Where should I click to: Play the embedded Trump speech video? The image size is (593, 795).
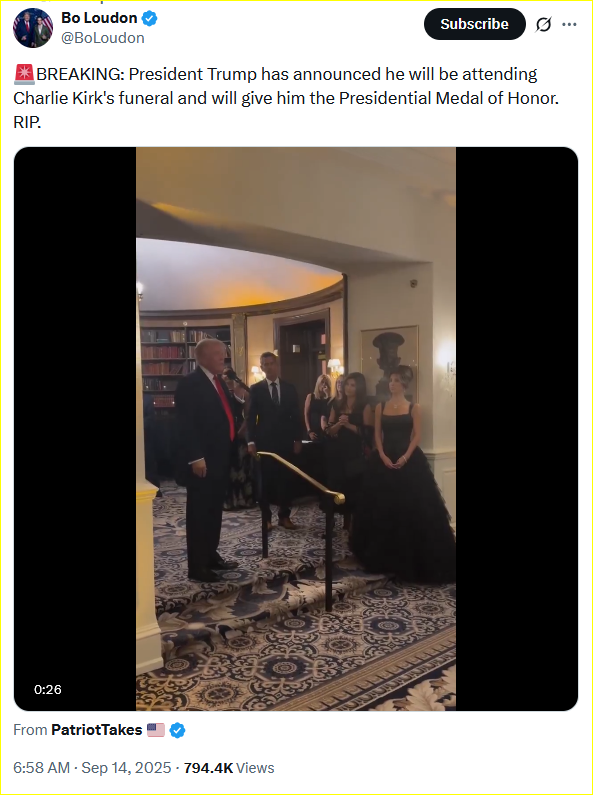296,429
